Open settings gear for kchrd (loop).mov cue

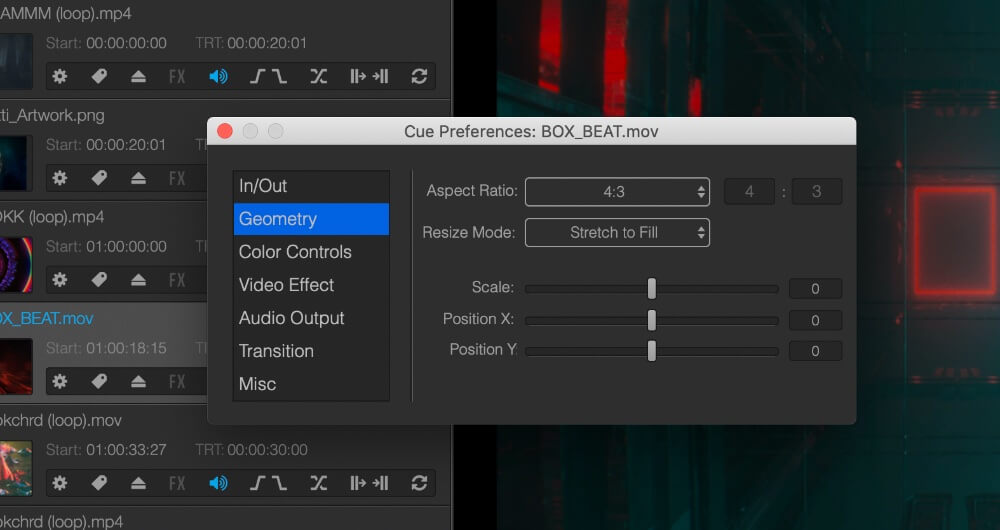(59, 483)
